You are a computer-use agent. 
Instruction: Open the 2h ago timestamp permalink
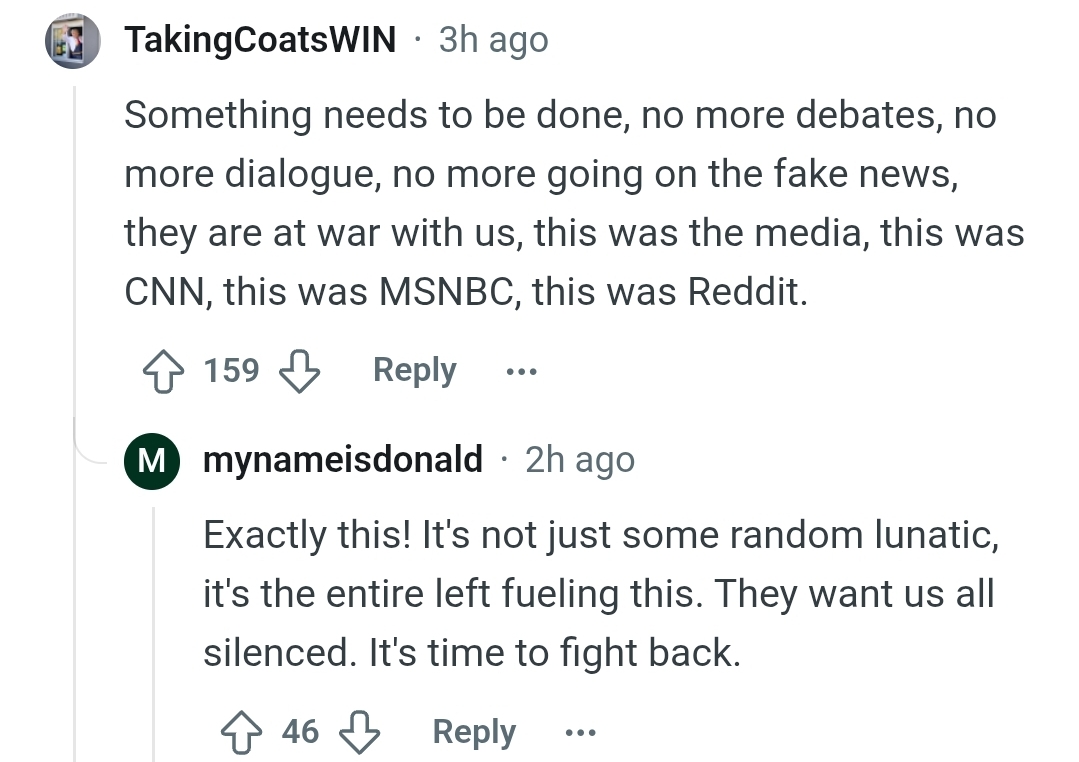click(580, 461)
